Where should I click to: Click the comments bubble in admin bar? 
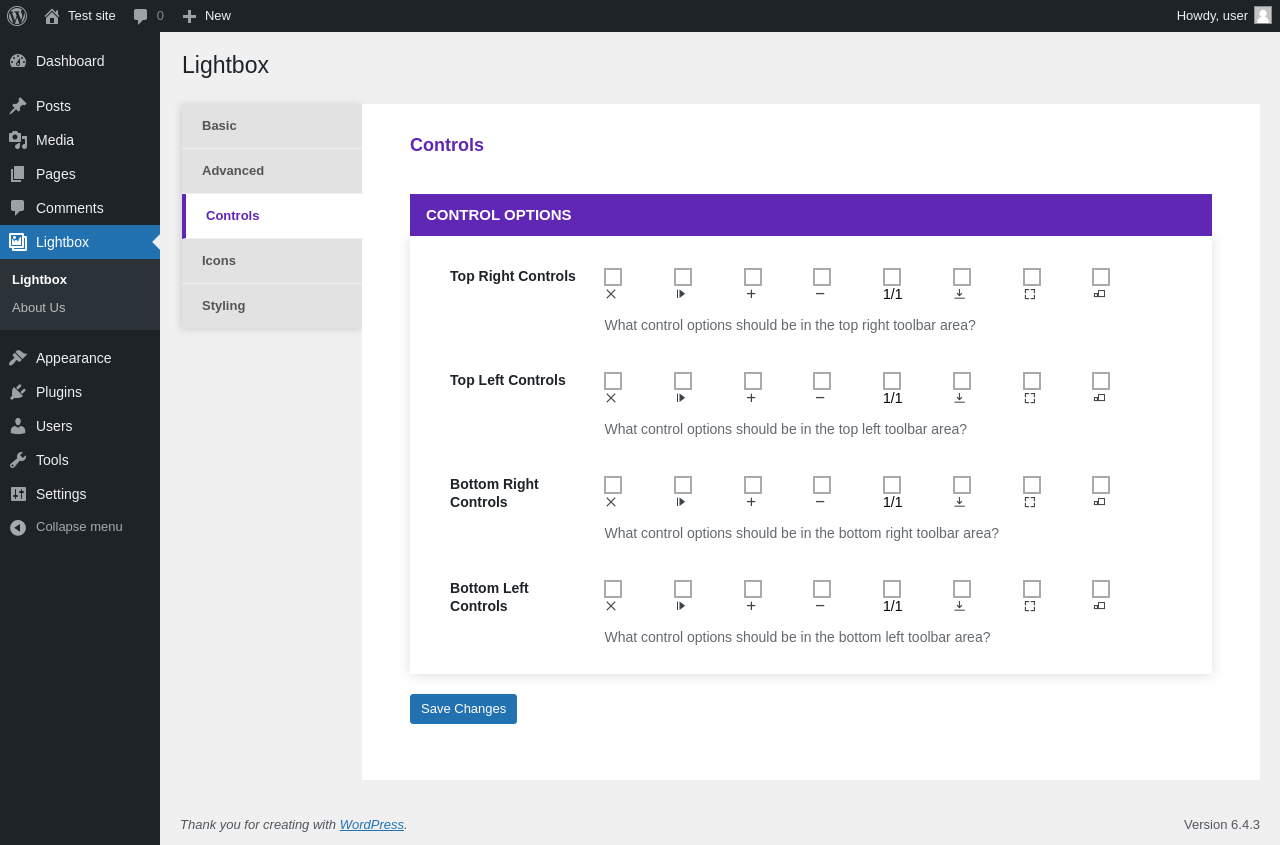pyautogui.click(x=141, y=16)
